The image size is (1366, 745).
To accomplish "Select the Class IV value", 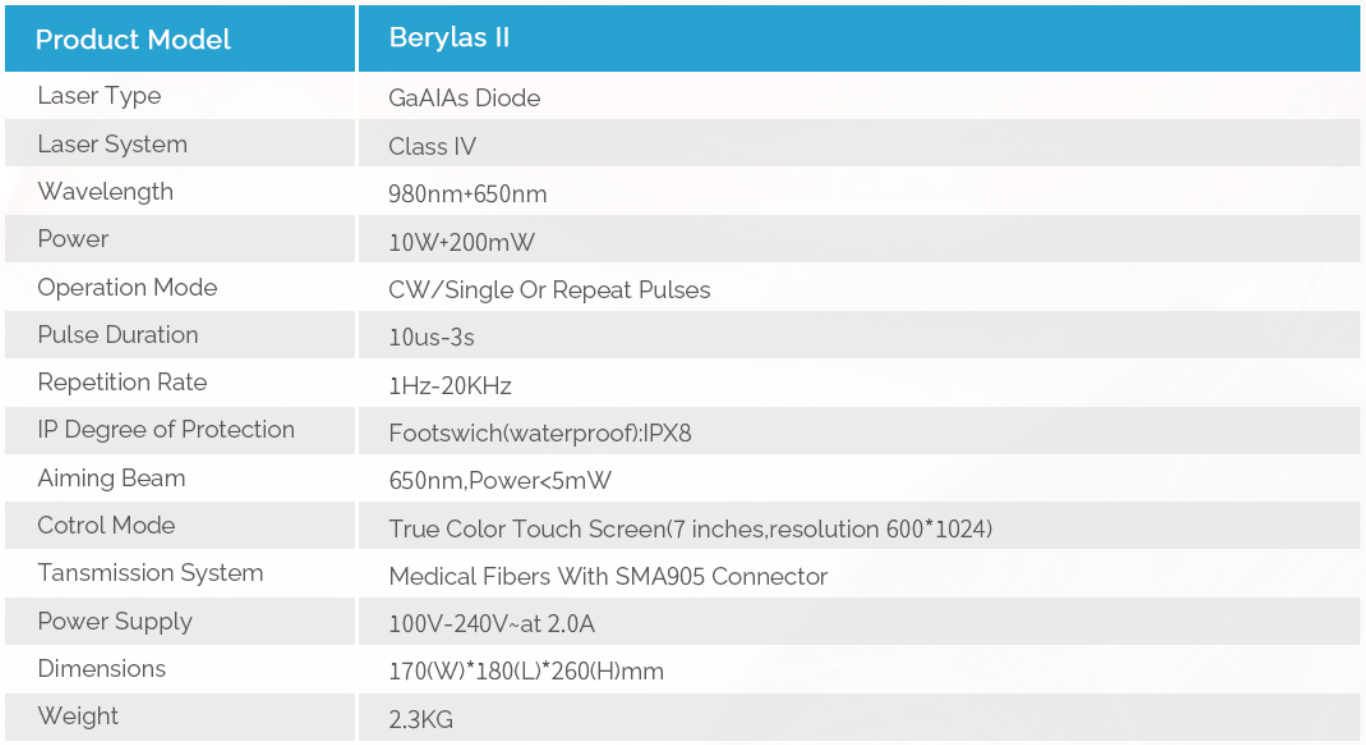I will [x=432, y=146].
